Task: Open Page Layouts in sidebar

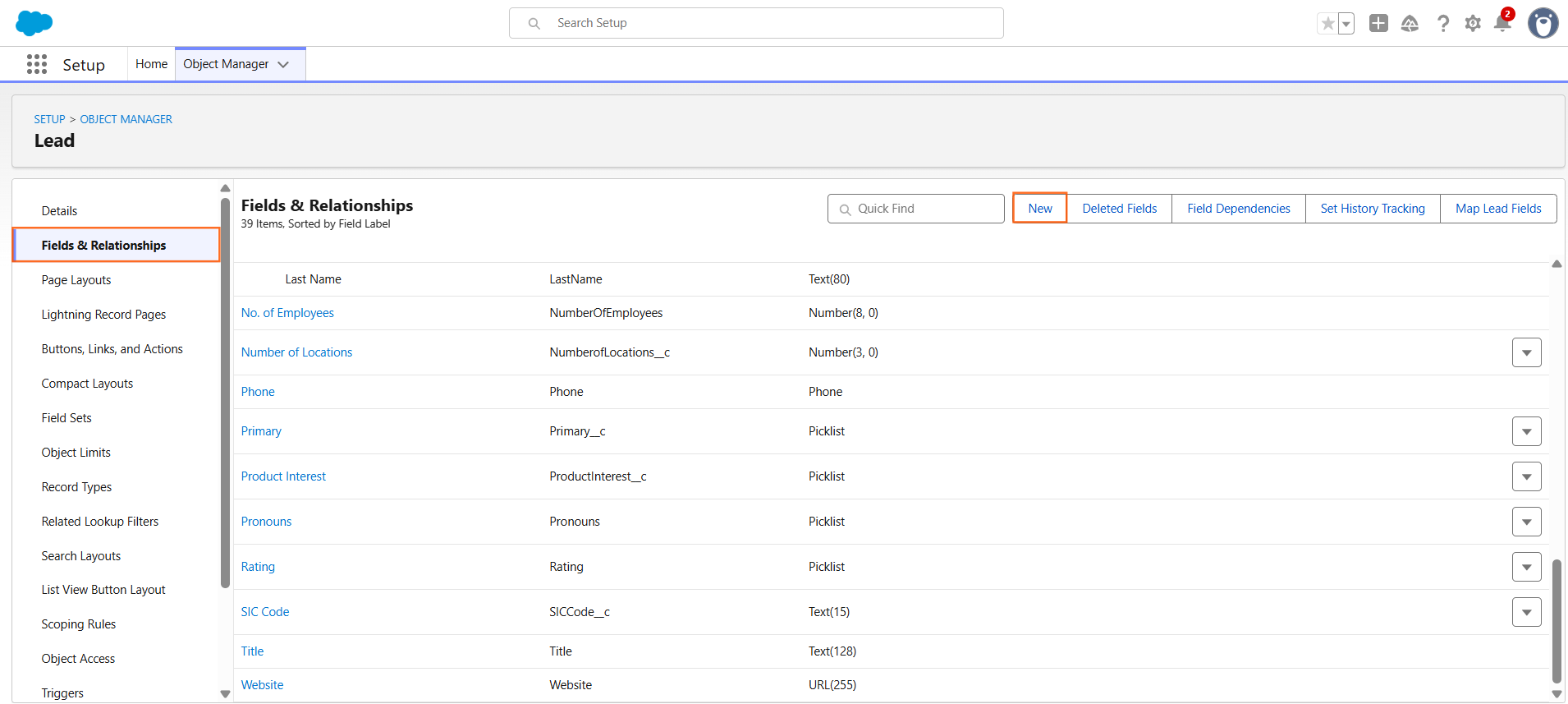Action: pyautogui.click(x=76, y=280)
